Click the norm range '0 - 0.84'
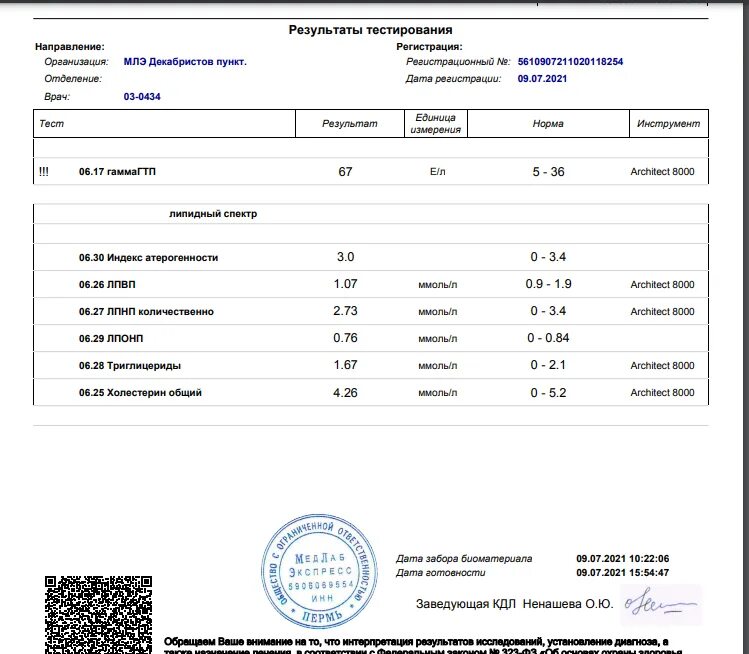The width and height of the screenshot is (749, 654). coord(548,338)
